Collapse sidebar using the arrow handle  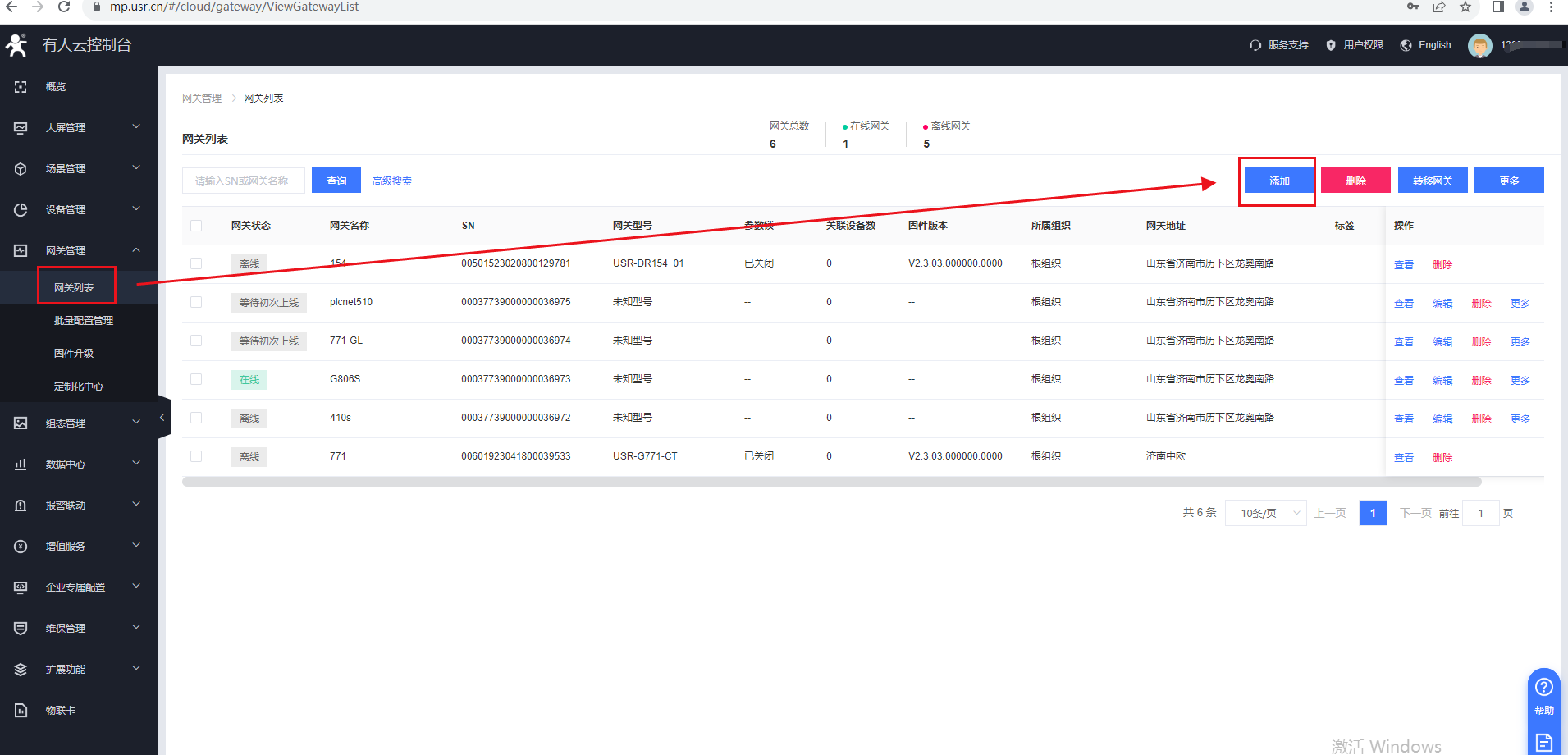point(162,418)
